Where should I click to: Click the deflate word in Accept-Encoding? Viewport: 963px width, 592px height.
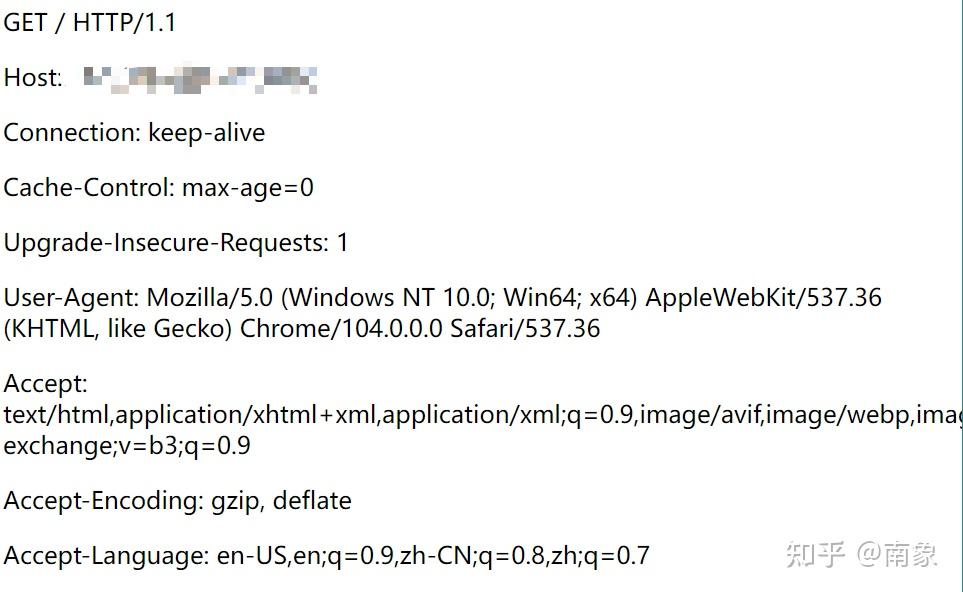coord(312,500)
